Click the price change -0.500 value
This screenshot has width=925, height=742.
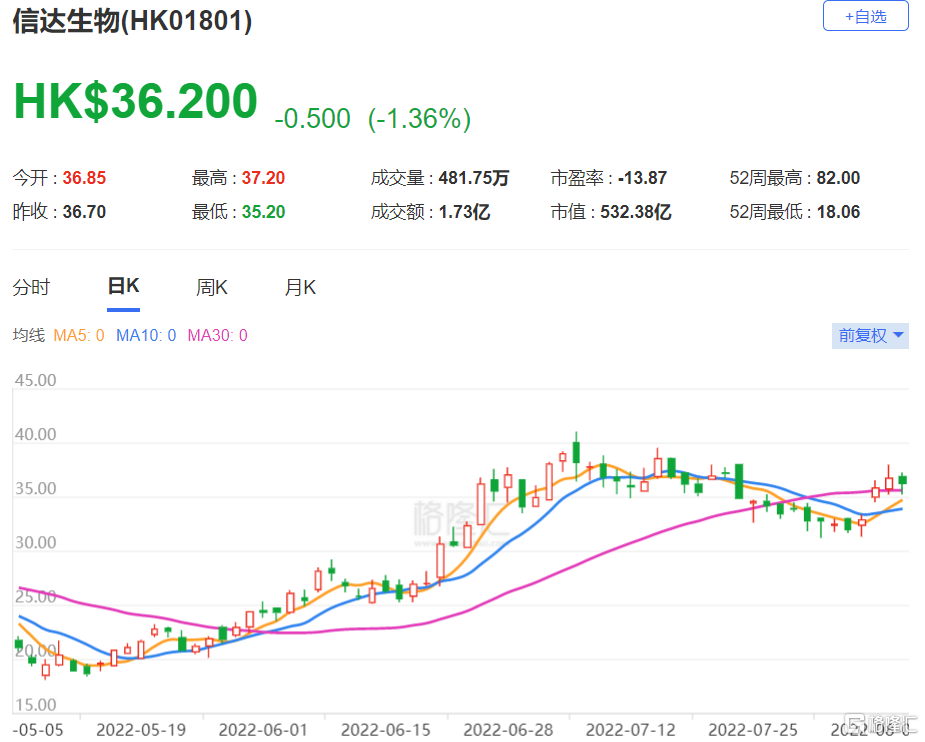tap(313, 119)
